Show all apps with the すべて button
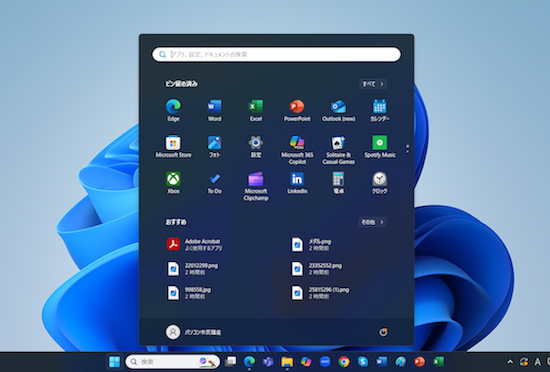Viewport: 550px width, 372px height. click(x=373, y=84)
